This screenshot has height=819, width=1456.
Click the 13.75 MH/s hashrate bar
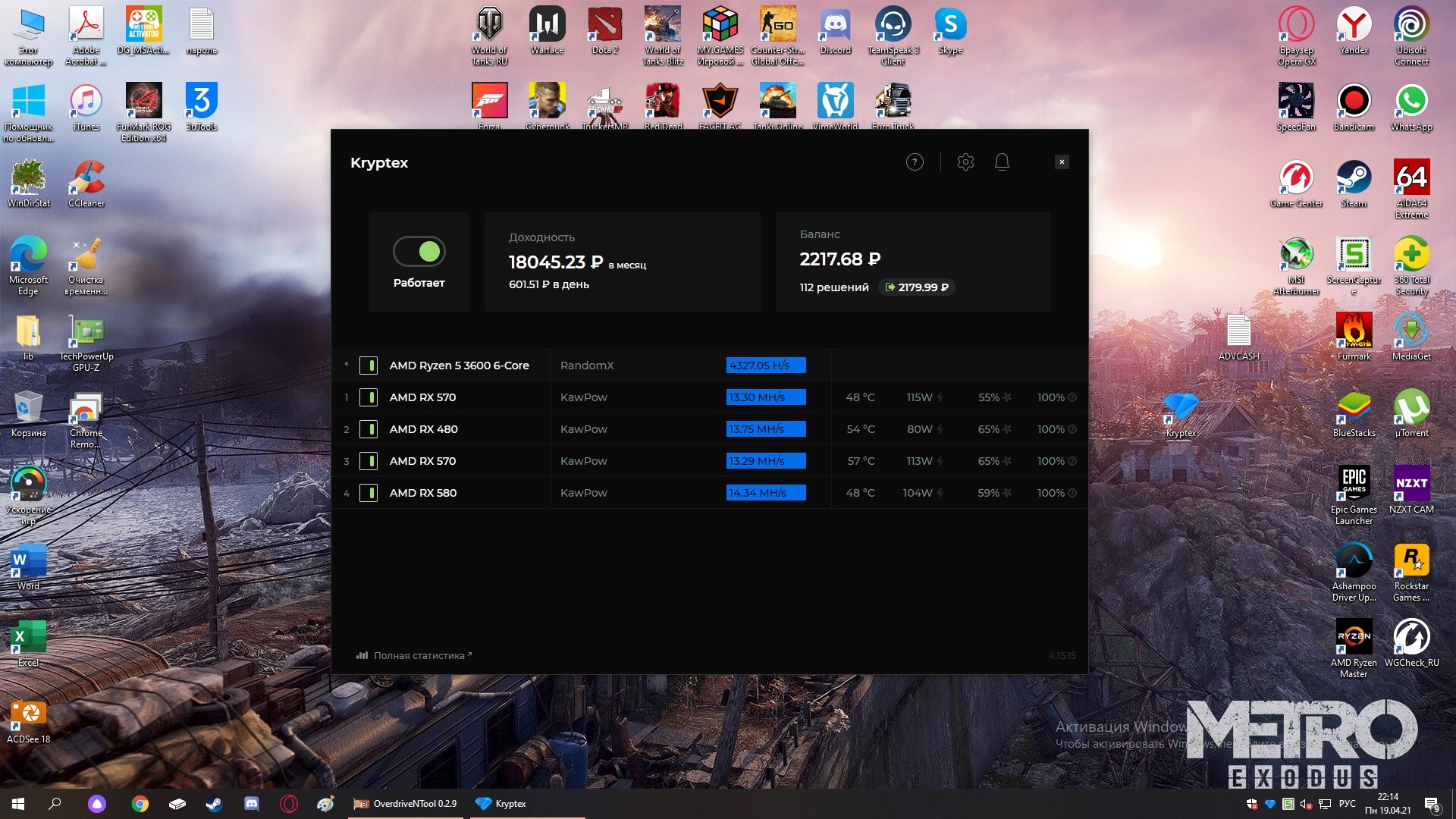766,429
